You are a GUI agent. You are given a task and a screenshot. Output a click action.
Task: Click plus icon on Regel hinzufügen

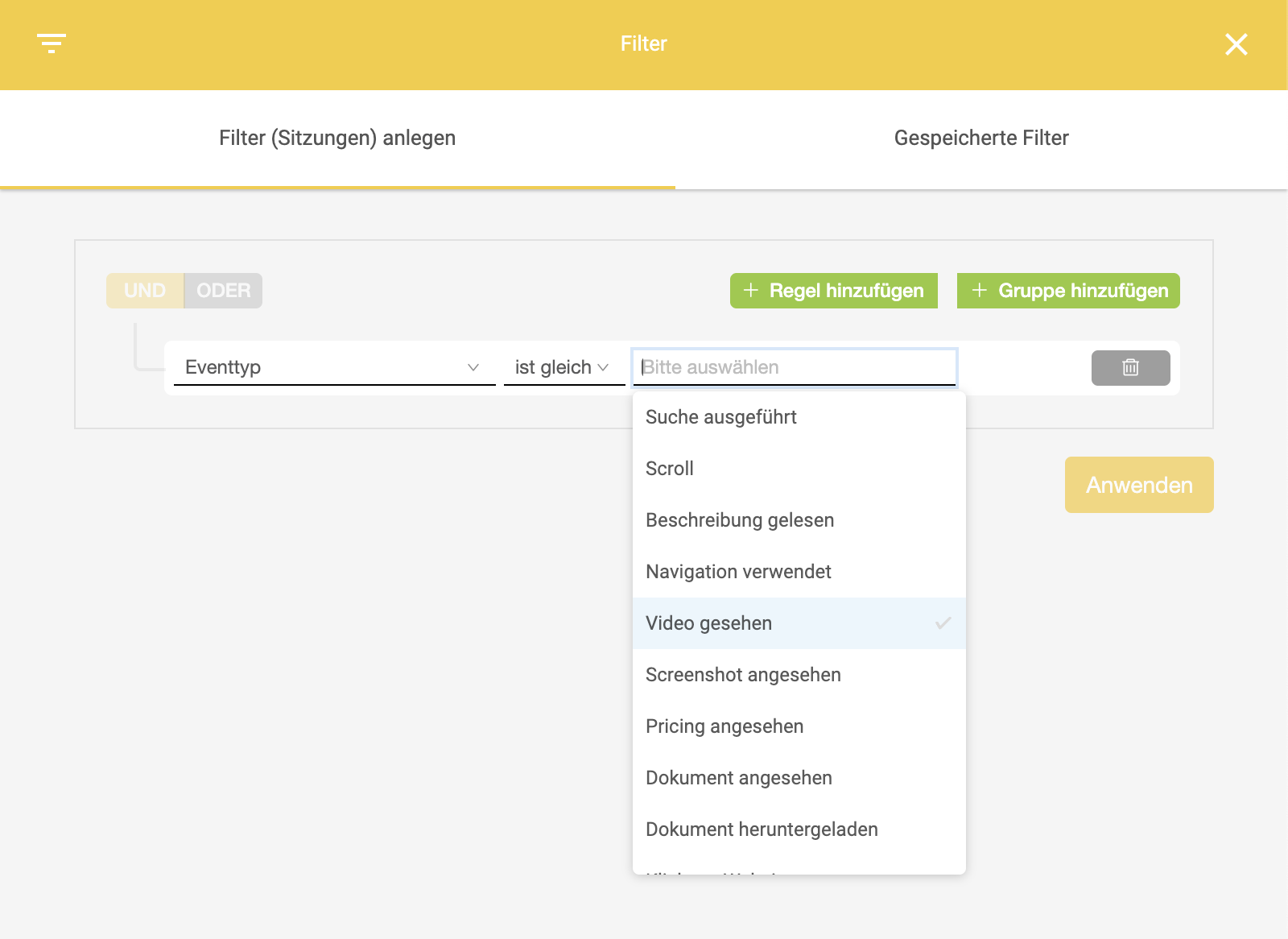[750, 291]
